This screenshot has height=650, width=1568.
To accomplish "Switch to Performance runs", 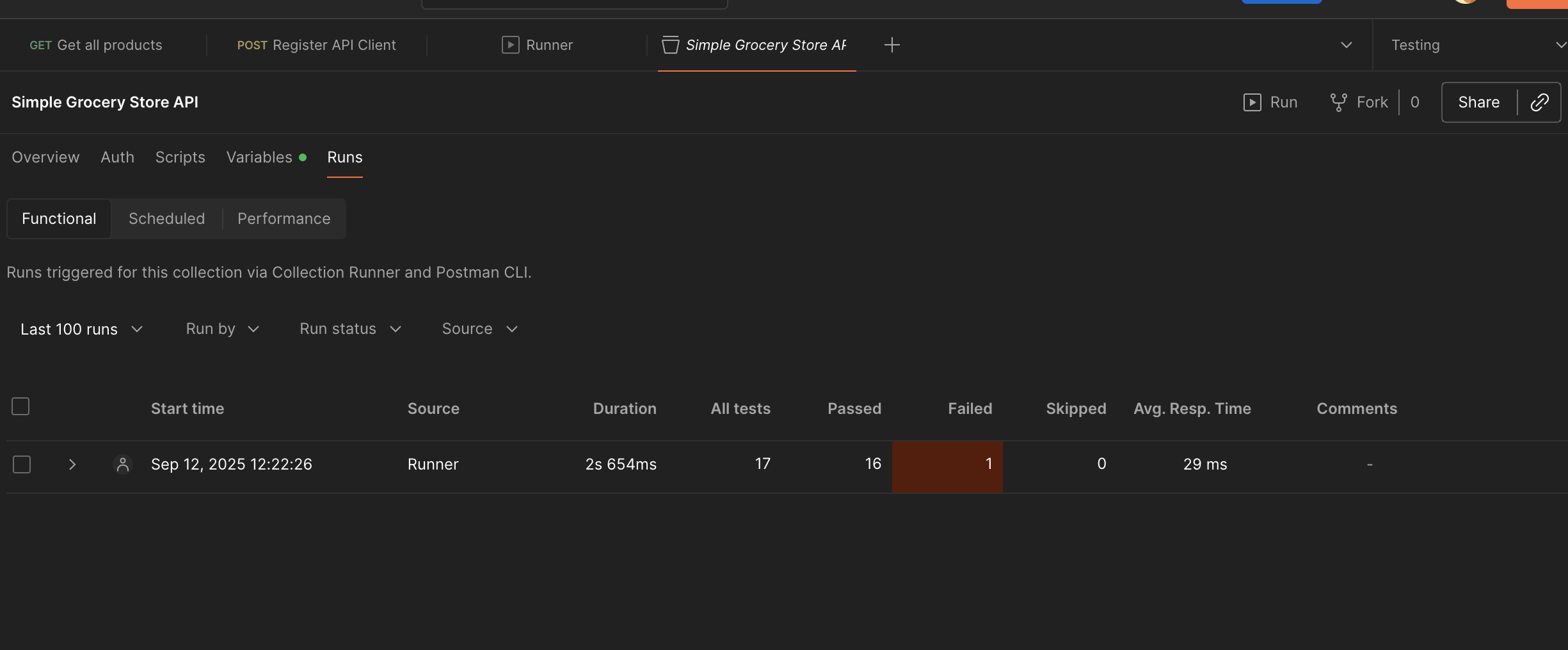I will (284, 219).
